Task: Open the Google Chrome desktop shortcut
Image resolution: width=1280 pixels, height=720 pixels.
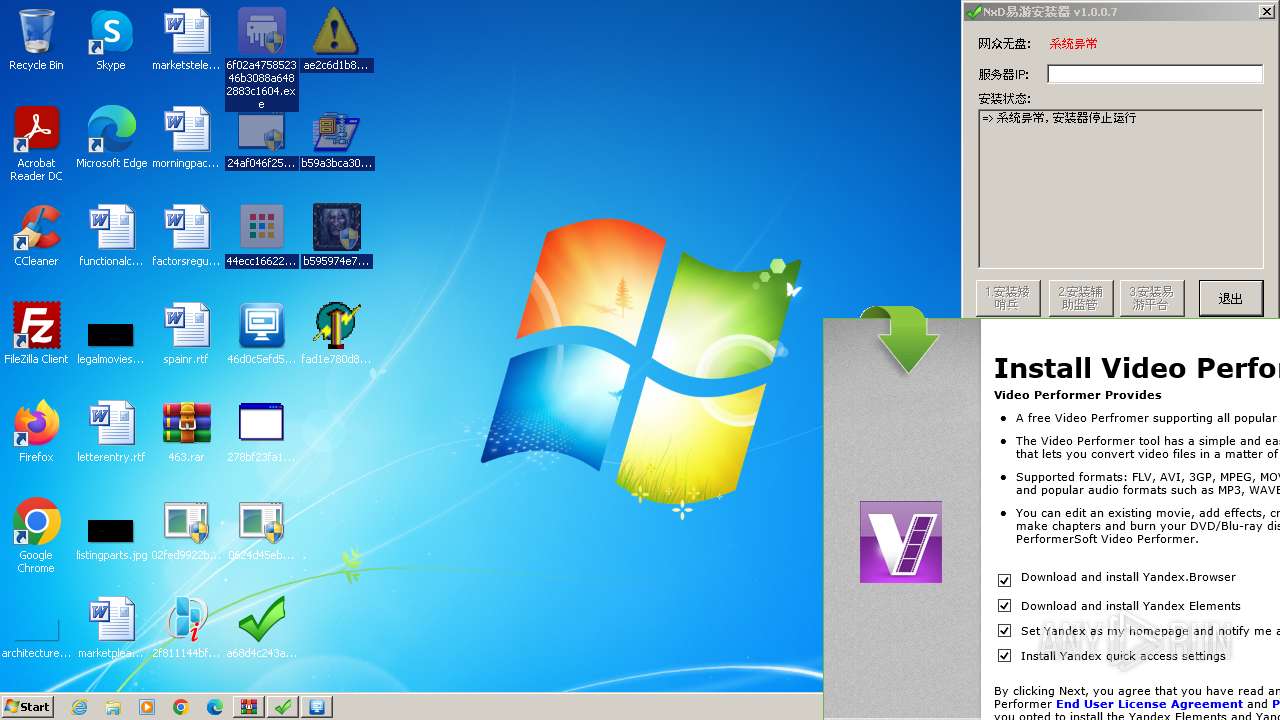Action: pyautogui.click(x=36, y=536)
